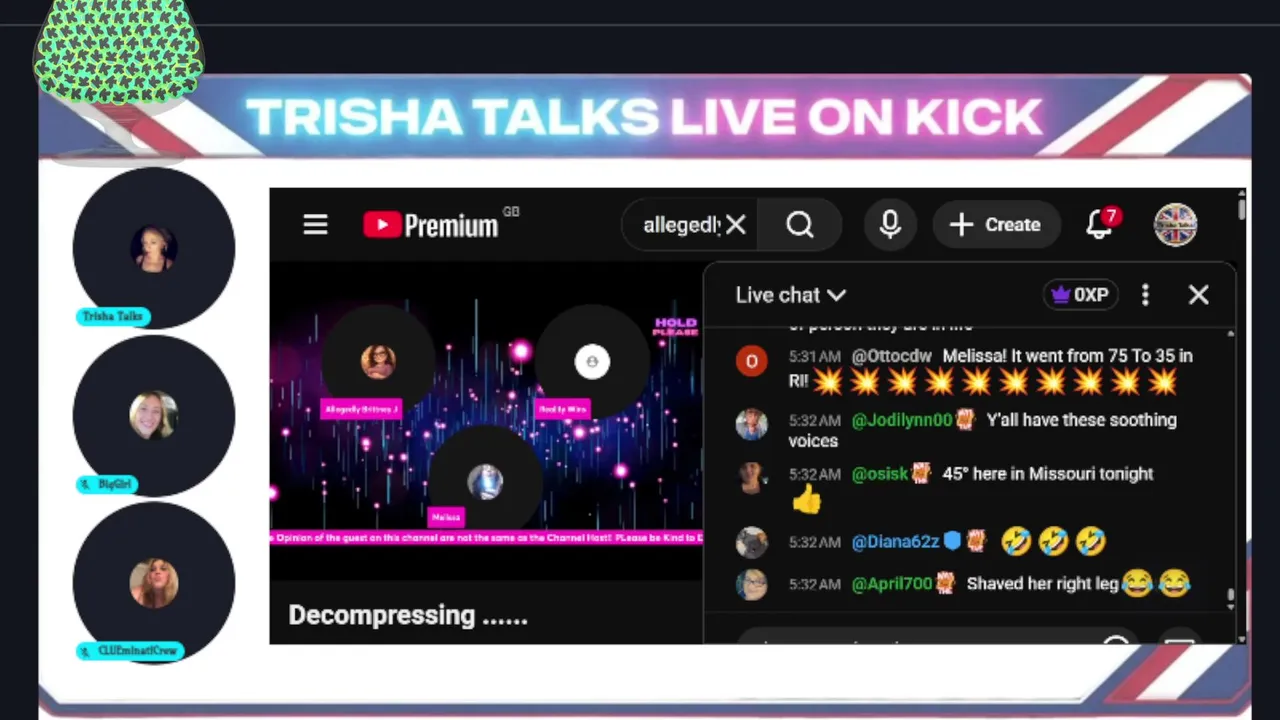
Task: Expand the Live chat mode dropdown
Action: (791, 295)
